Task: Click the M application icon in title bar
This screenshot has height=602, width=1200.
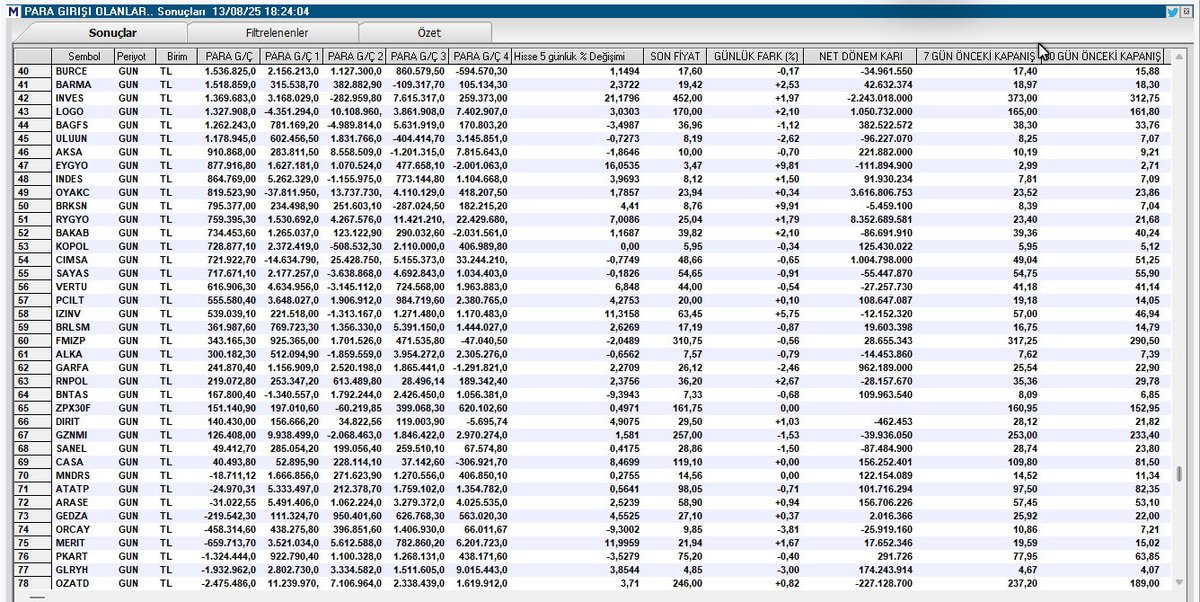Action: pos(11,12)
